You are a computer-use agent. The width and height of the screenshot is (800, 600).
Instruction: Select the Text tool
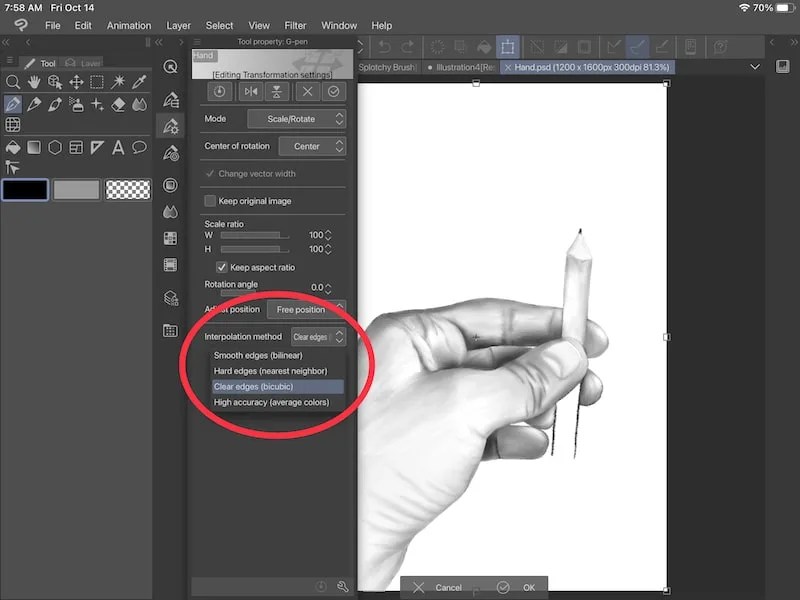[117, 147]
